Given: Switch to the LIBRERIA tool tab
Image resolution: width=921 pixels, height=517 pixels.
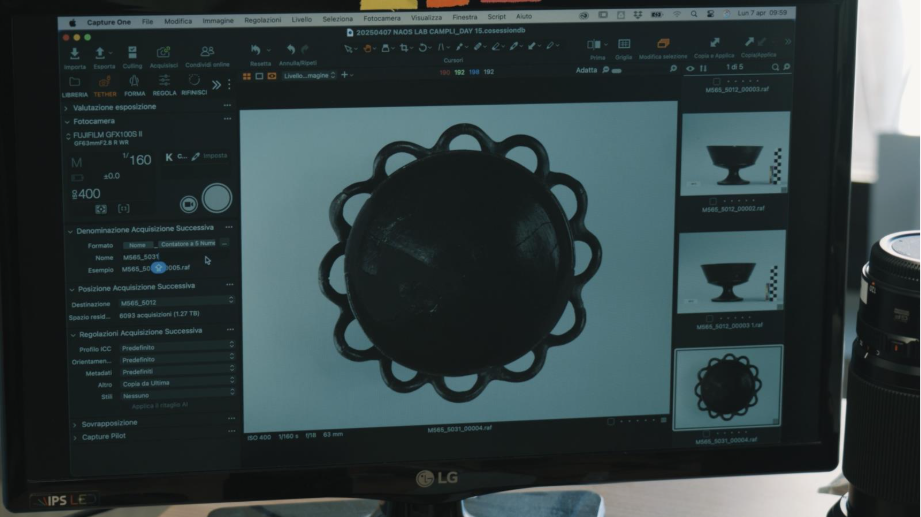Looking at the screenshot, I should coord(74,86).
